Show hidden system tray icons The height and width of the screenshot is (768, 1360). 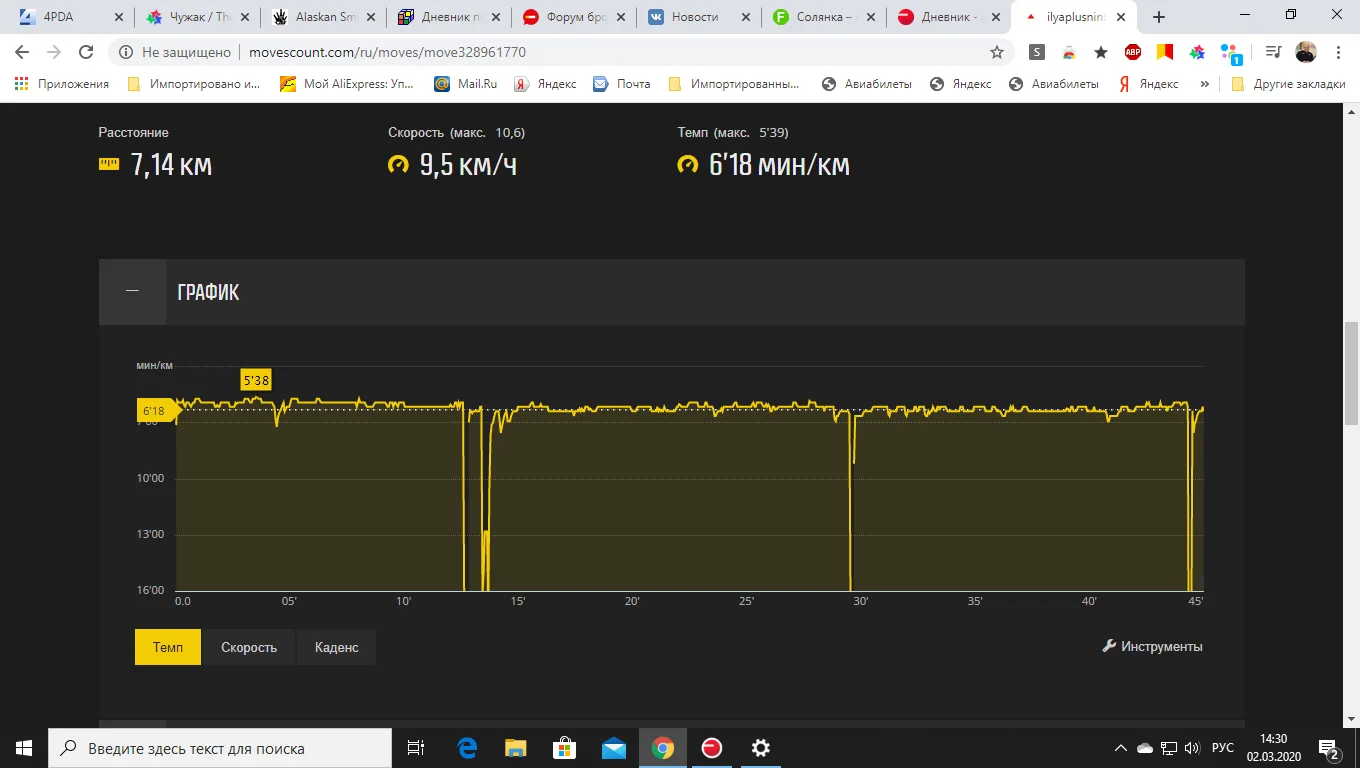tap(1121, 748)
